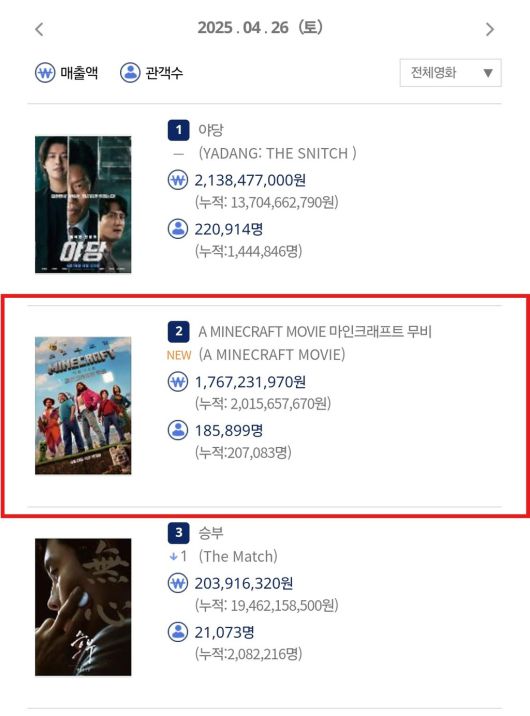
Task: Click the rank 2 badge
Action: [178, 331]
